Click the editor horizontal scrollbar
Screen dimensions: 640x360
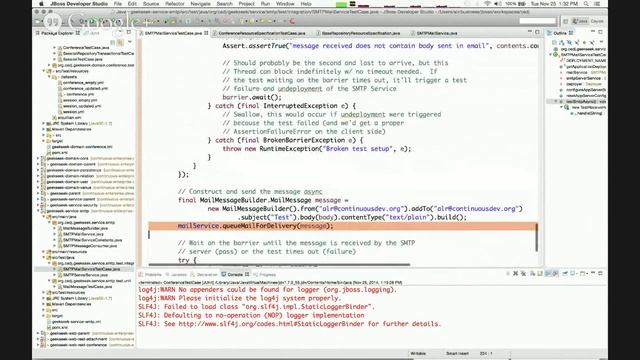tap(279, 264)
